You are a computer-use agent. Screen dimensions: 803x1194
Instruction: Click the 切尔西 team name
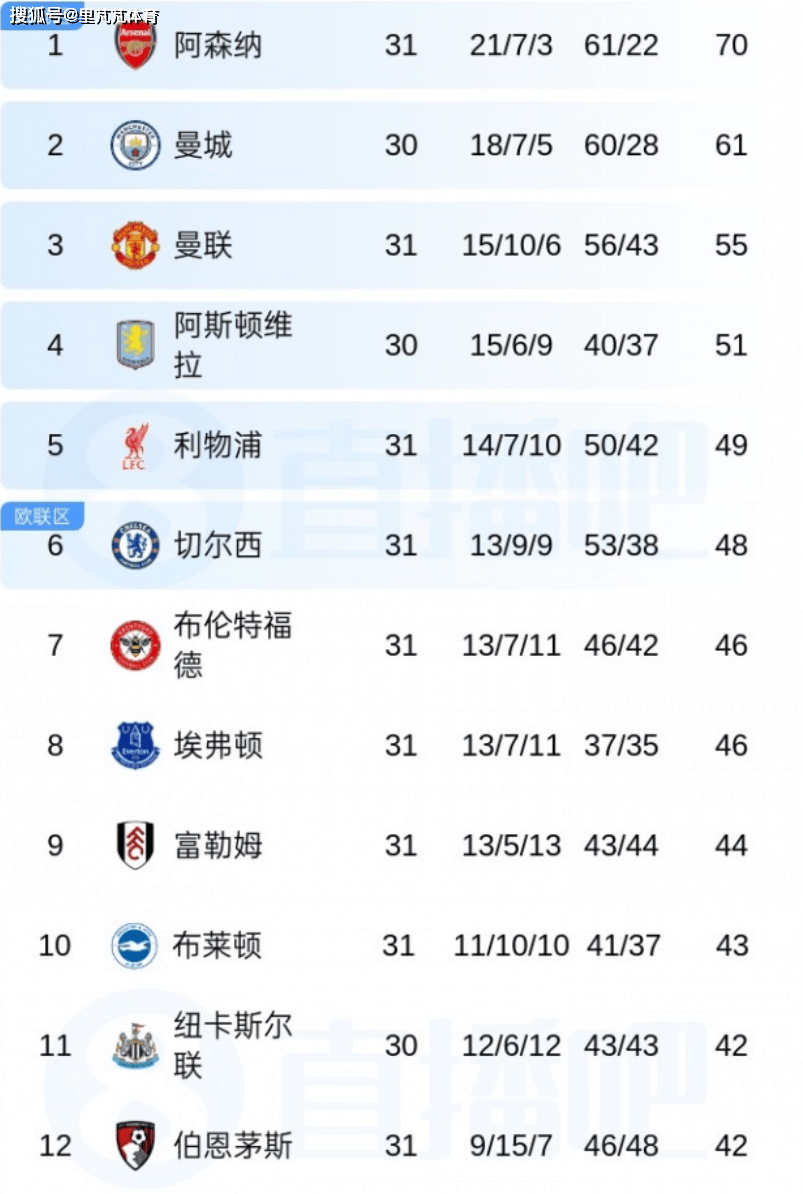click(x=218, y=545)
